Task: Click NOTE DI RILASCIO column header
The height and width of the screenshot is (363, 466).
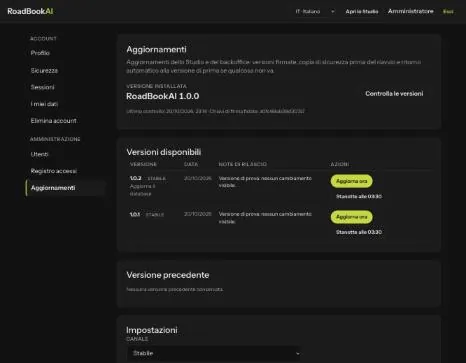Action: [x=242, y=164]
